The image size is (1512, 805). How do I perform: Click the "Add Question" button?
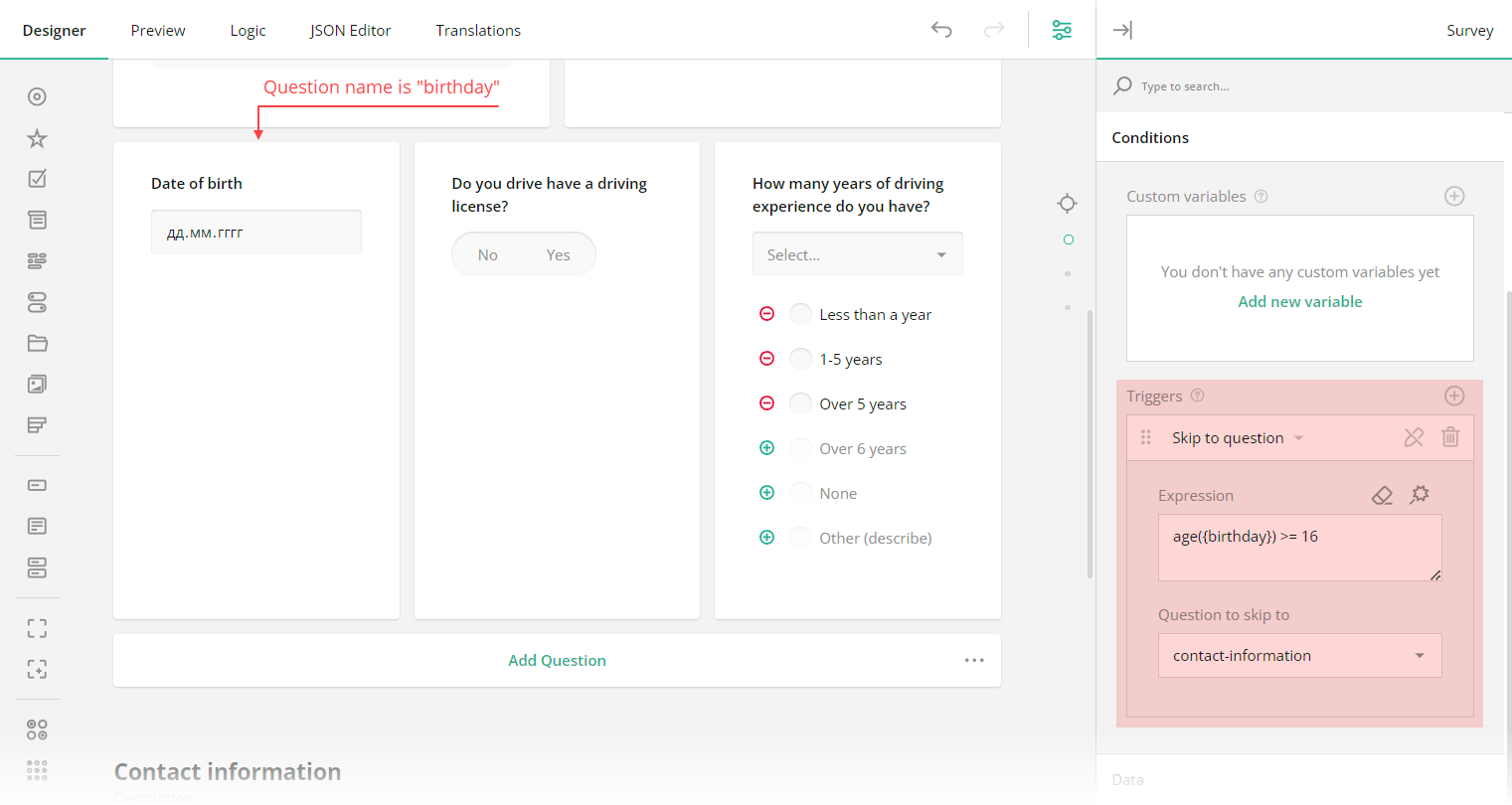tap(557, 660)
